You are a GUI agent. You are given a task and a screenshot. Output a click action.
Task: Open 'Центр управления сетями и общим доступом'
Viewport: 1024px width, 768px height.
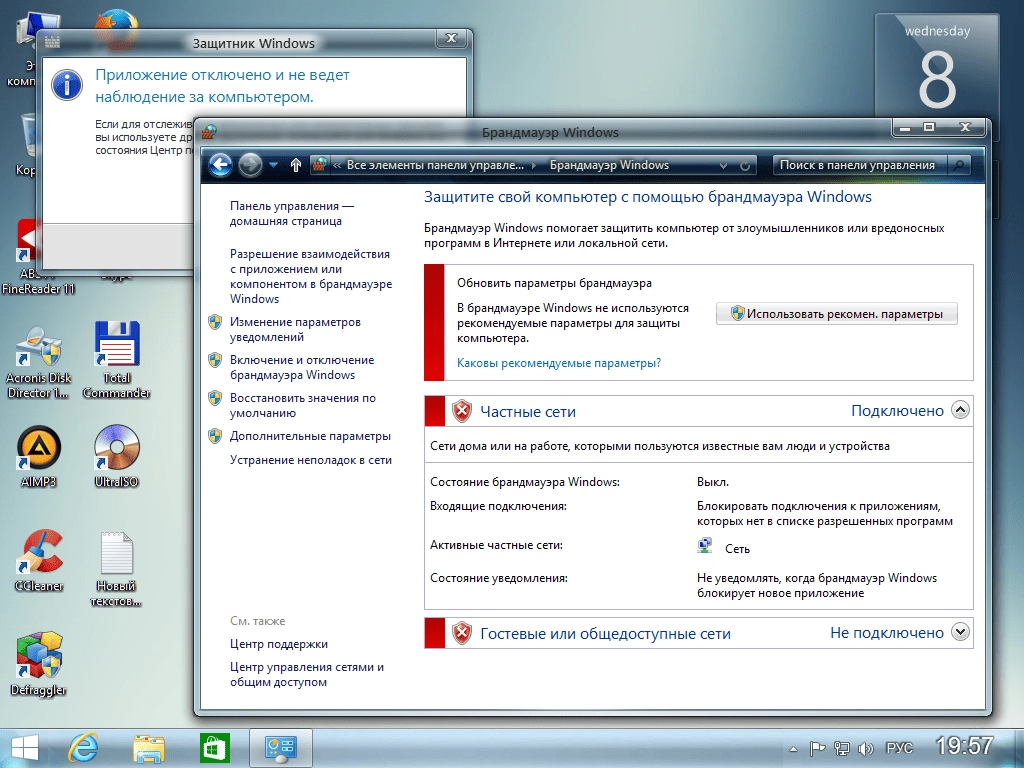click(307, 675)
